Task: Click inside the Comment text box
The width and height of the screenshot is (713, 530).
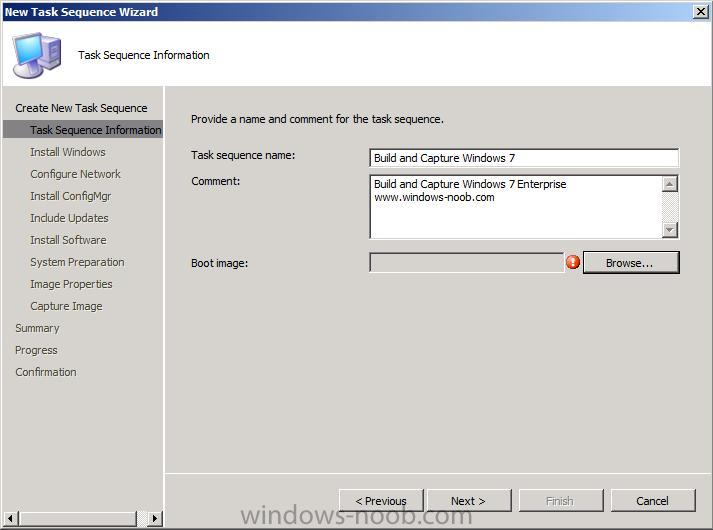Action: 516,206
